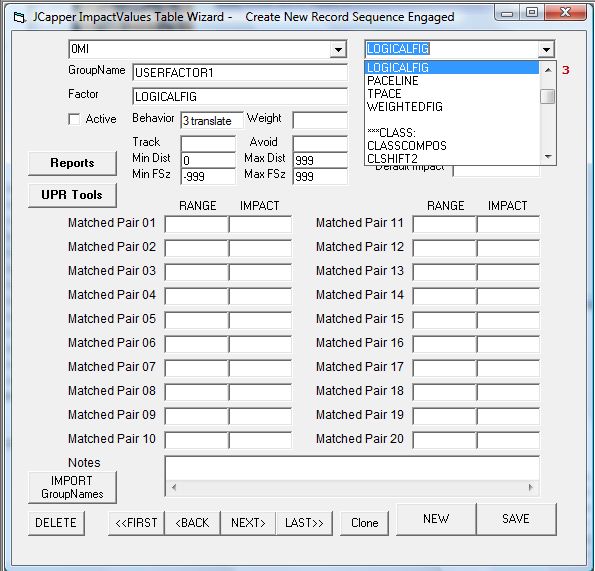Click the Track input field

tap(208, 144)
